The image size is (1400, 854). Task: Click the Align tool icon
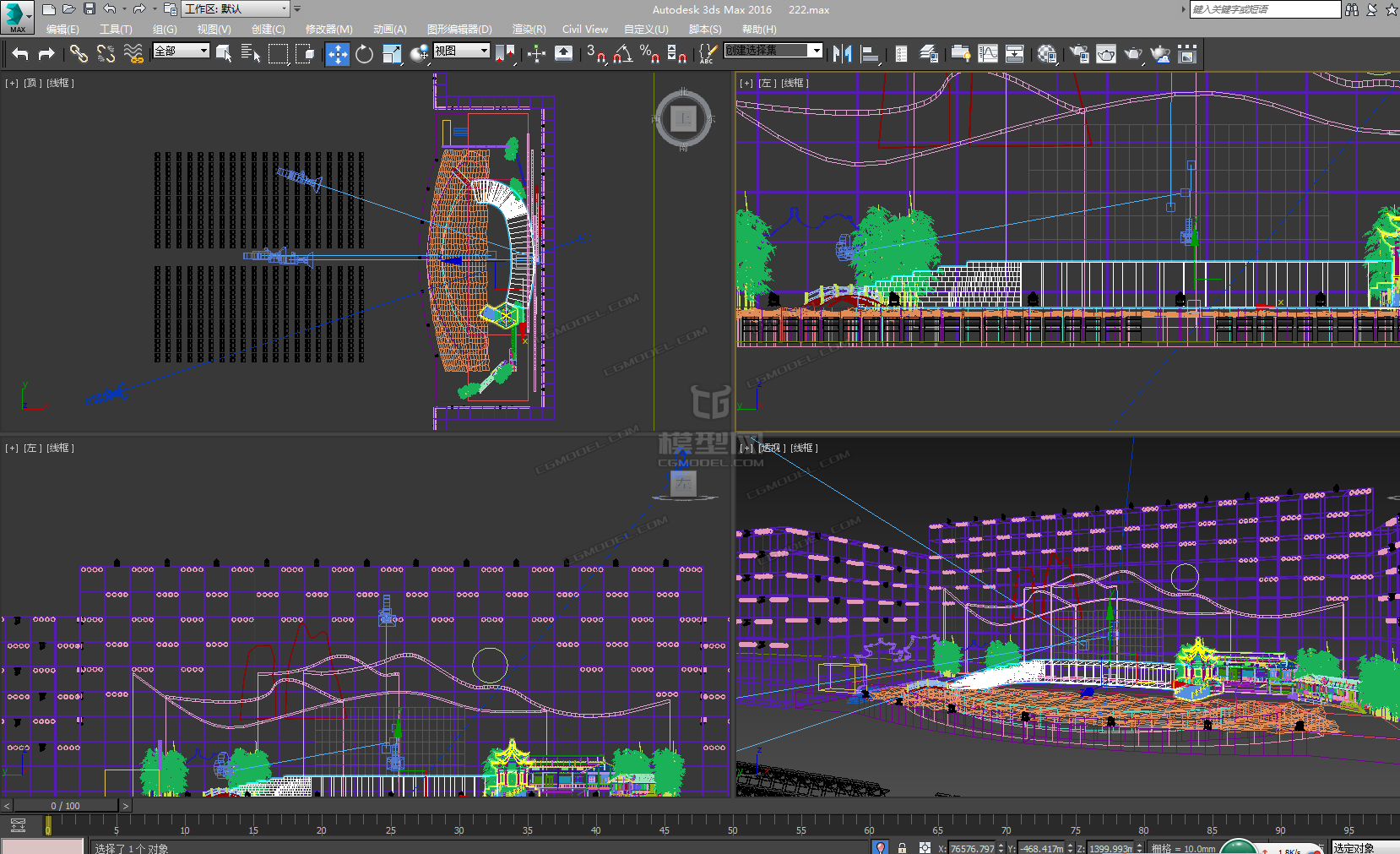870,55
